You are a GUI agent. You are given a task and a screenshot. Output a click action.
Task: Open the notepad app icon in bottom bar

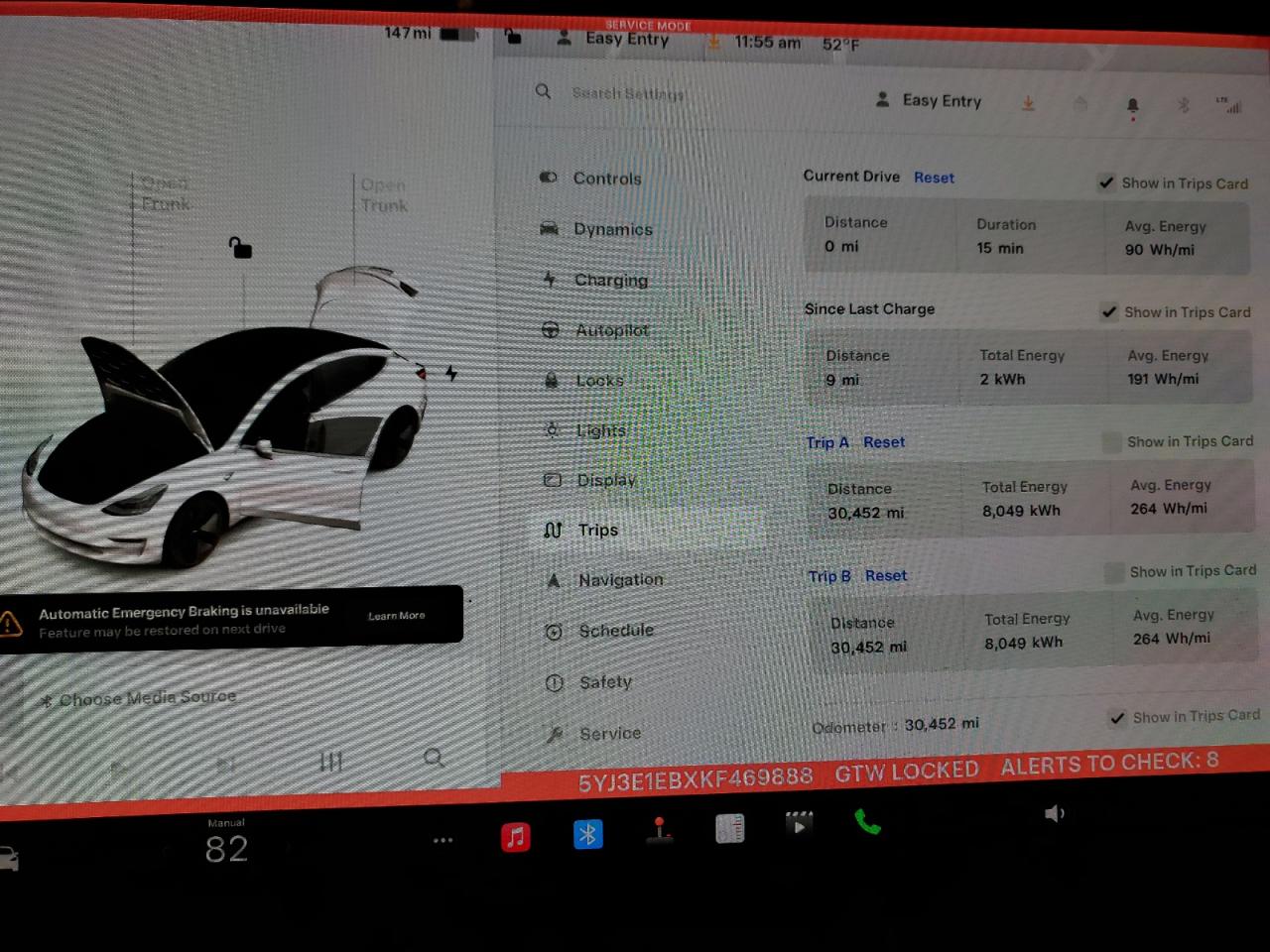(x=729, y=828)
